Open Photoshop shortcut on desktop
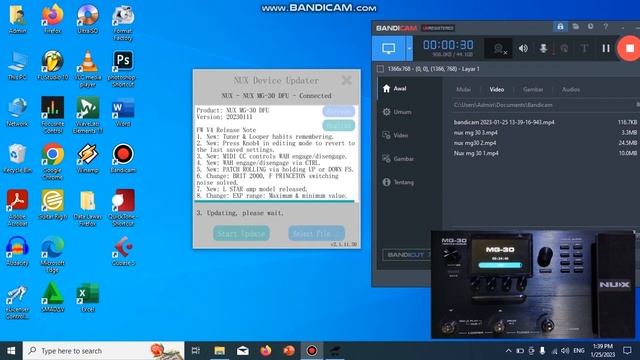The height and width of the screenshot is (360, 640). (123, 69)
